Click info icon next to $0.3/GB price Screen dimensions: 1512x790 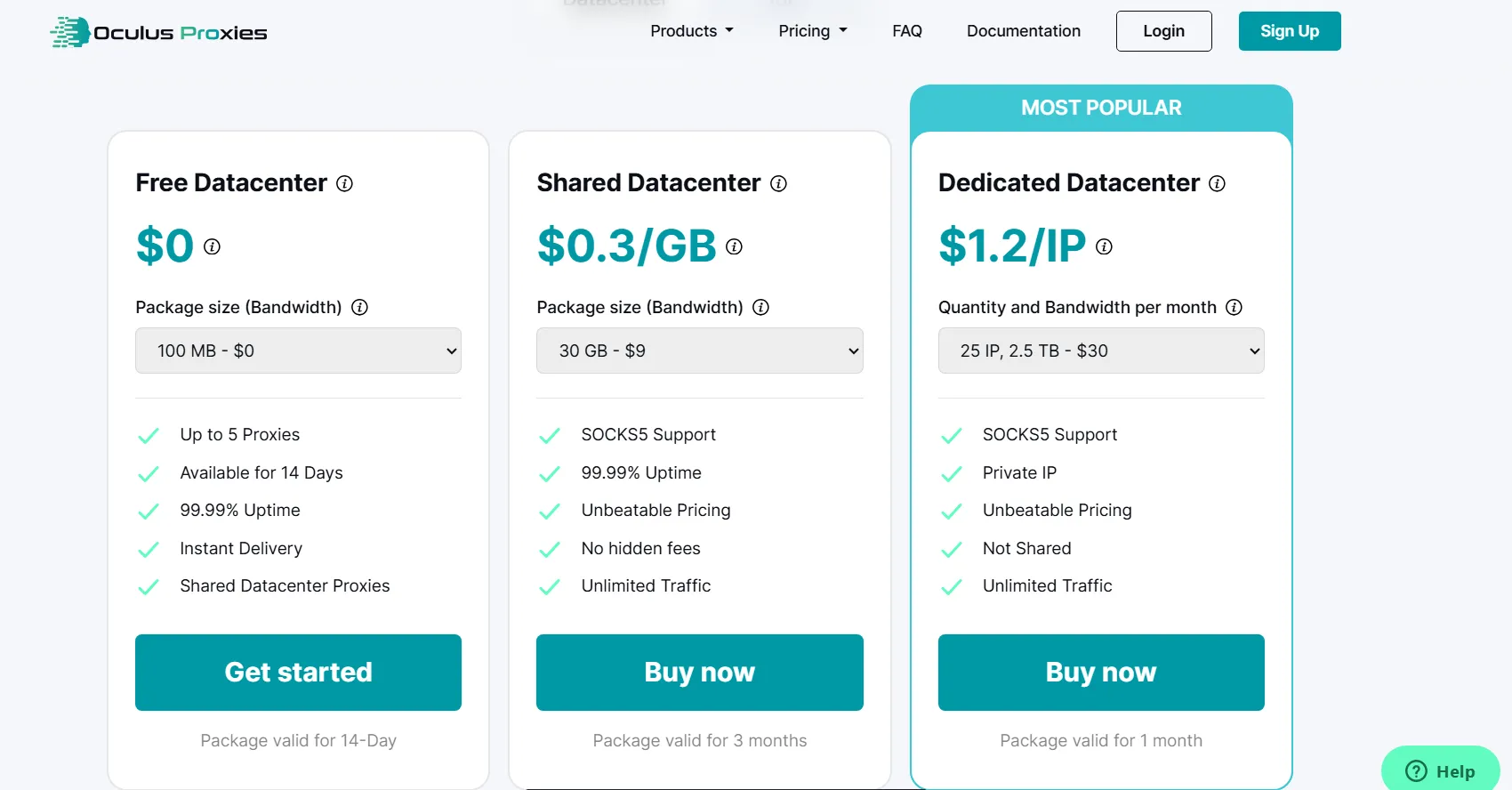pos(734,246)
